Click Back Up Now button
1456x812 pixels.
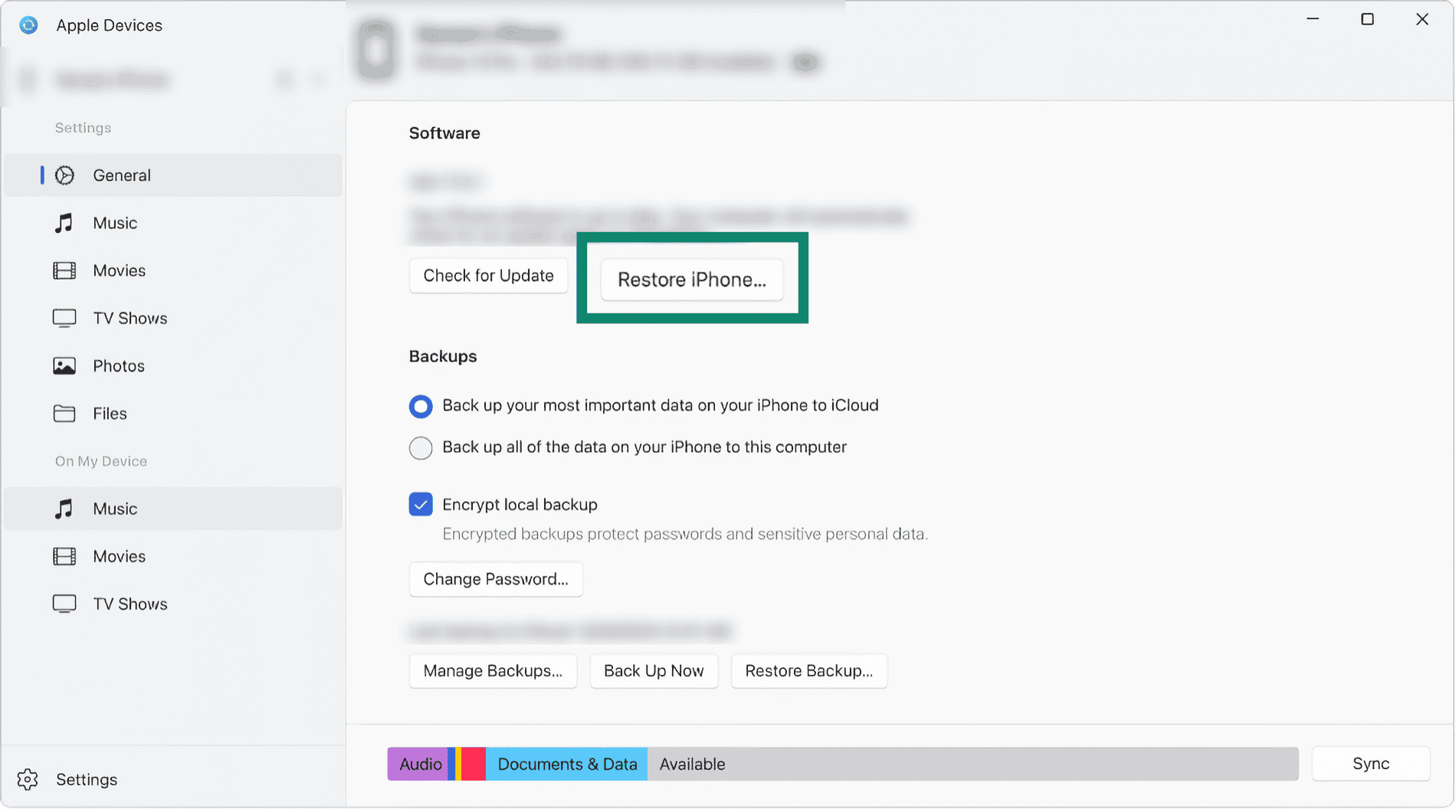point(654,671)
